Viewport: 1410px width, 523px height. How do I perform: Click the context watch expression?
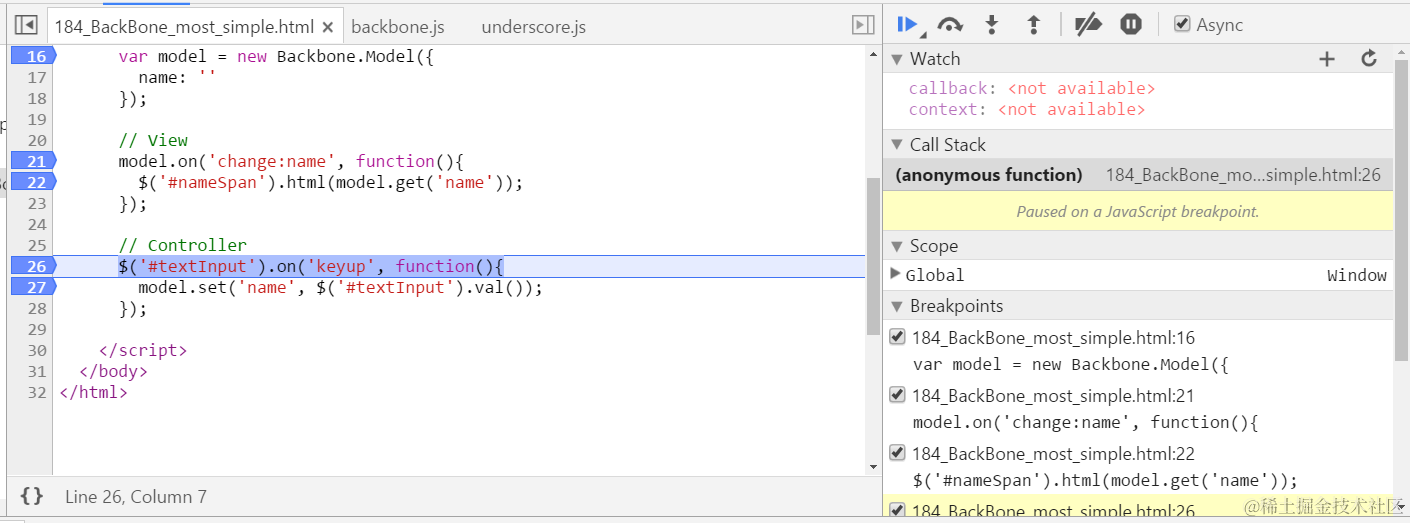click(1027, 109)
